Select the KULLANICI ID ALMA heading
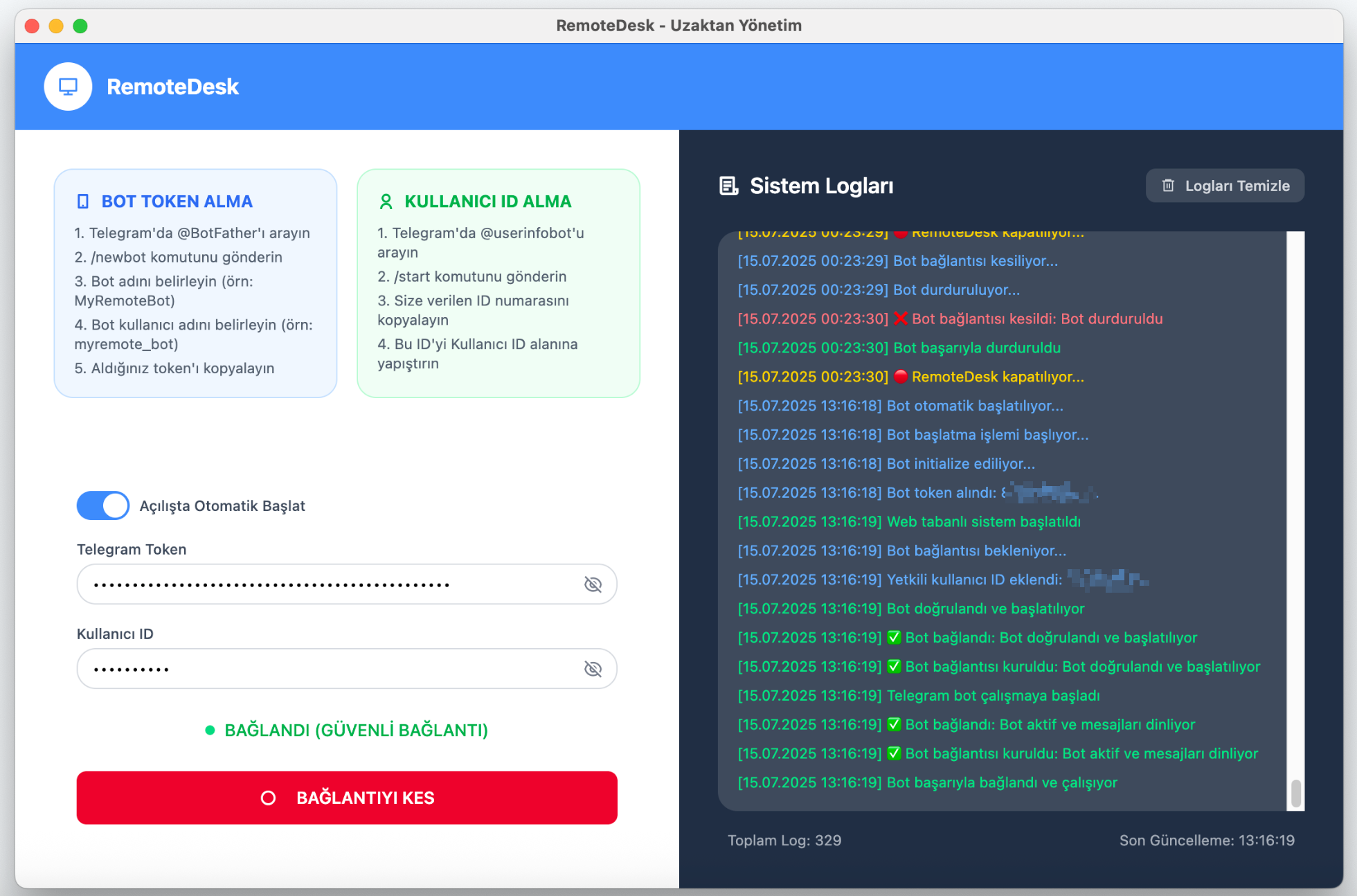1357x896 pixels. coord(488,201)
